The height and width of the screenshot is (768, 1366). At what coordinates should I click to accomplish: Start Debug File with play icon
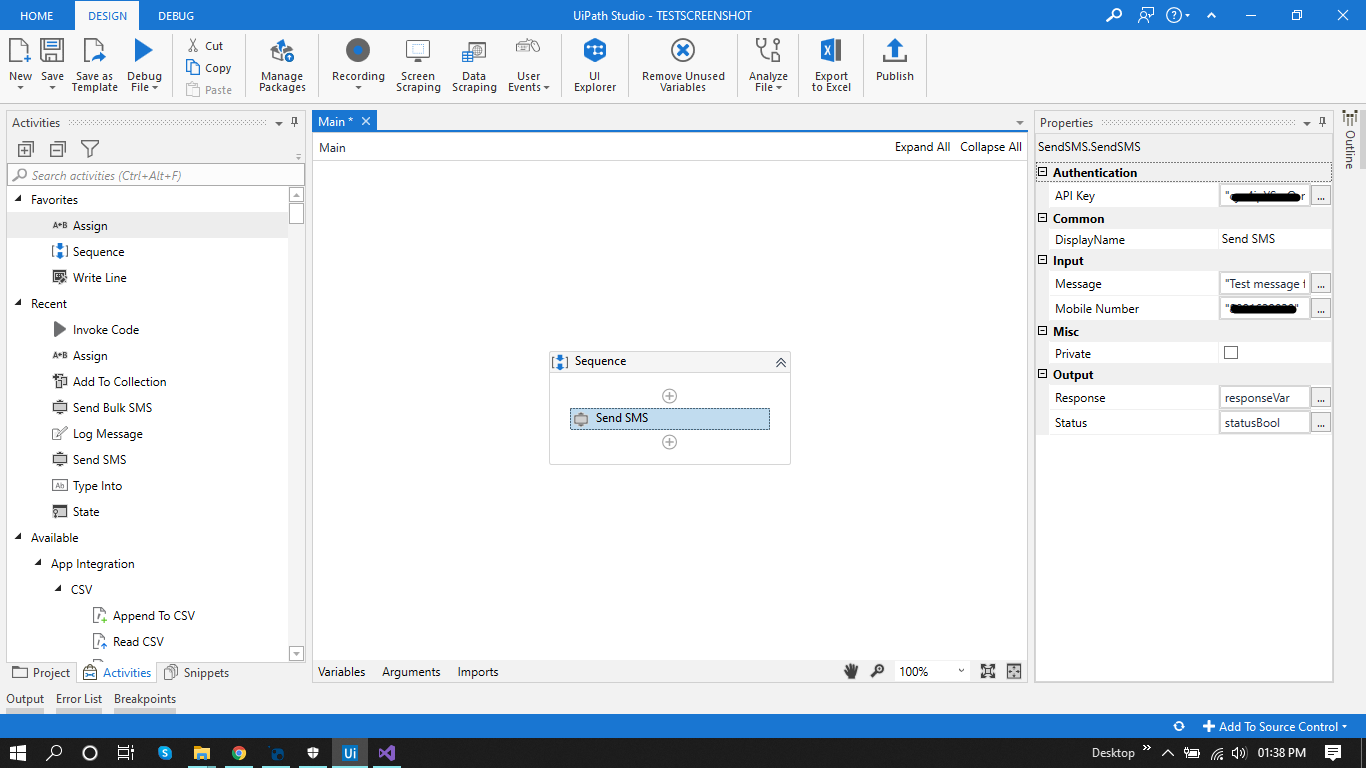tap(144, 51)
